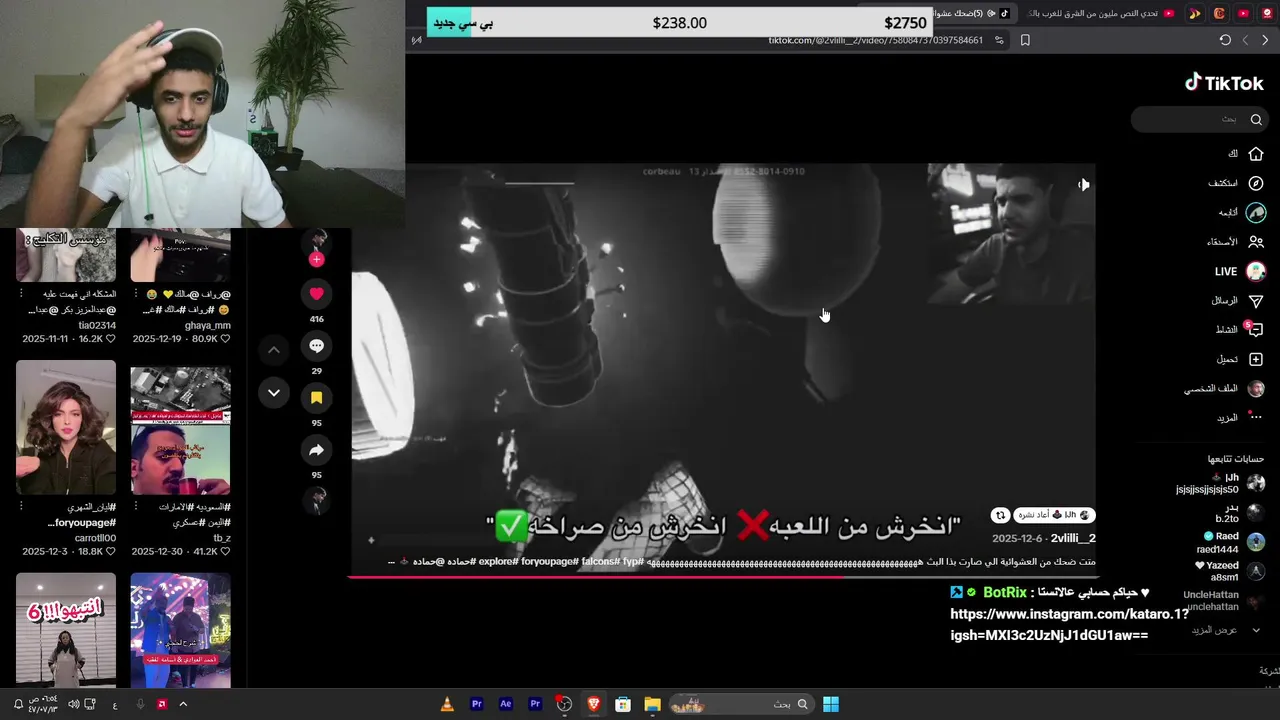Image resolution: width=1280 pixels, height=720 pixels.
Task: Open File Explorer from the taskbar
Action: point(652,704)
